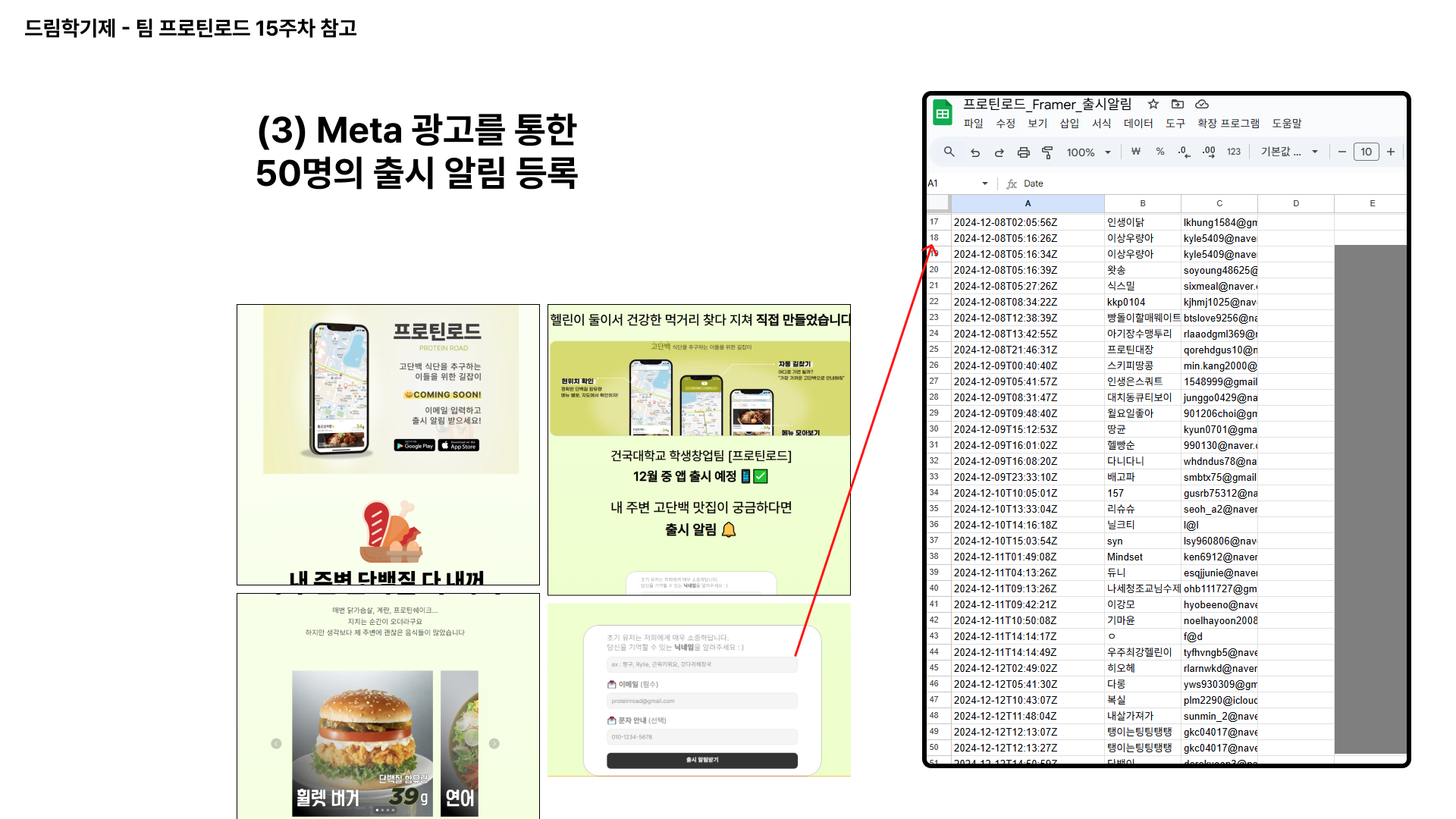Decrease decimal places in the toolbar
1456x819 pixels.
pos(1185,152)
